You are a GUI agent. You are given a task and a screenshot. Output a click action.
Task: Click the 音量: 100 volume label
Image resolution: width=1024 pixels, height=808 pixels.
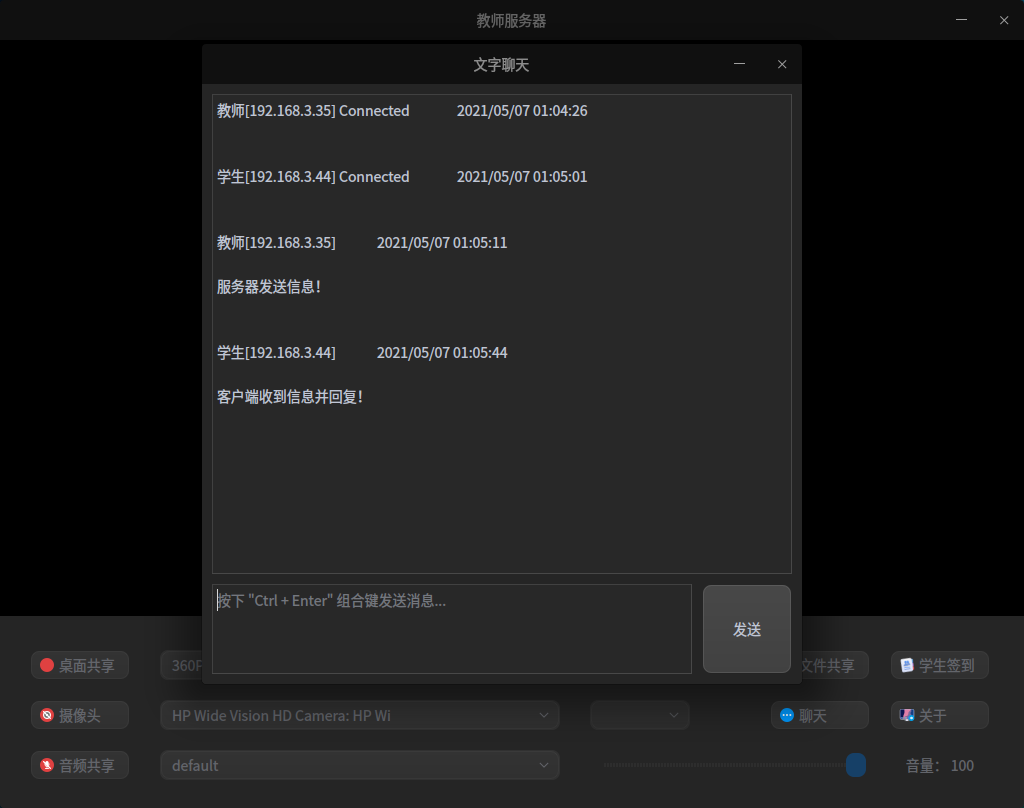tap(940, 766)
